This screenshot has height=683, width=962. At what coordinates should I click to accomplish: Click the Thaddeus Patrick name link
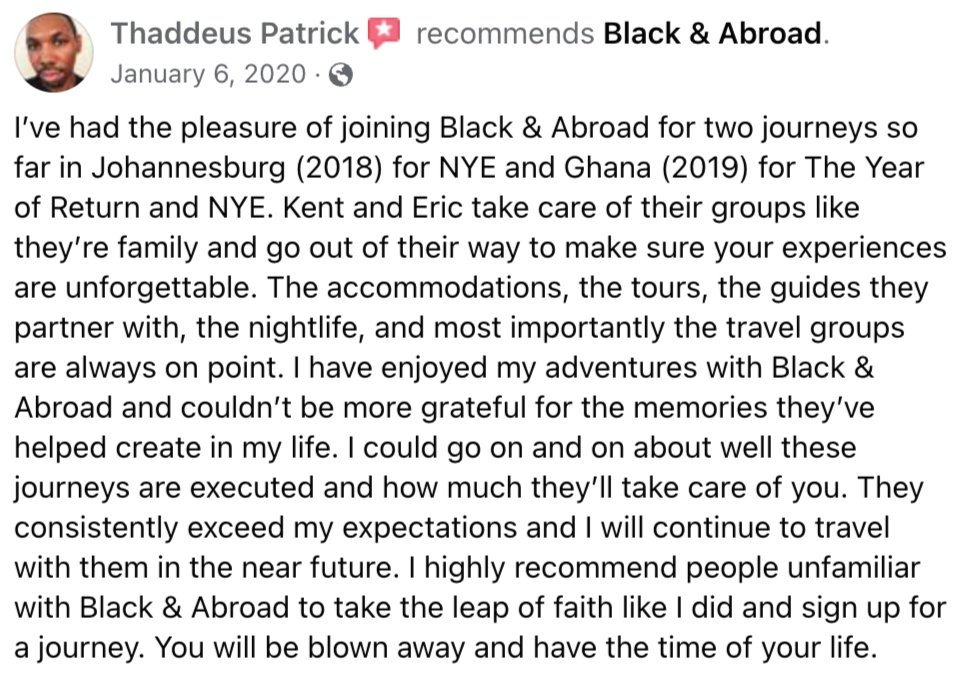[234, 33]
